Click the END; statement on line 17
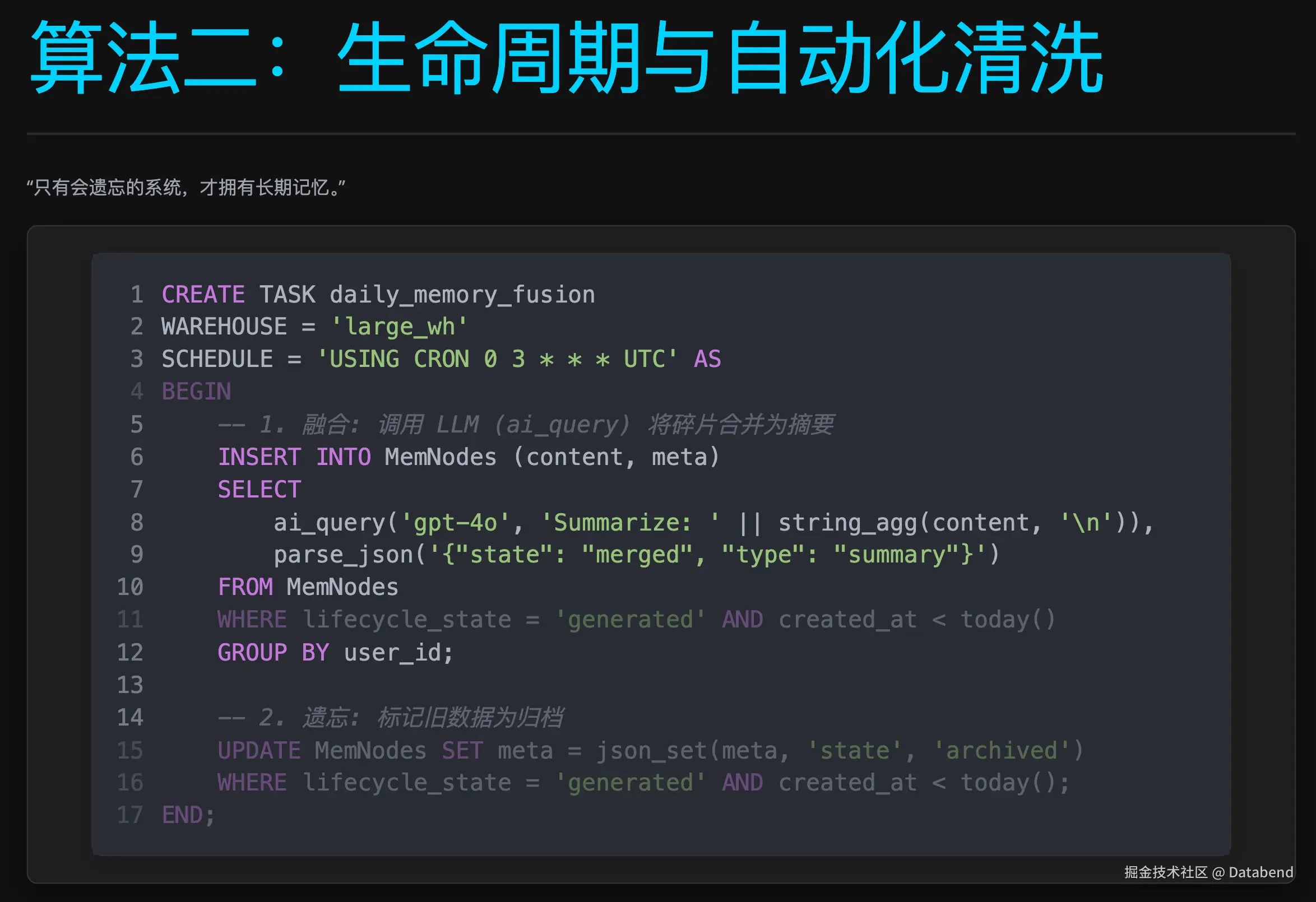Viewport: 1316px width, 902px height. pyautogui.click(x=188, y=815)
